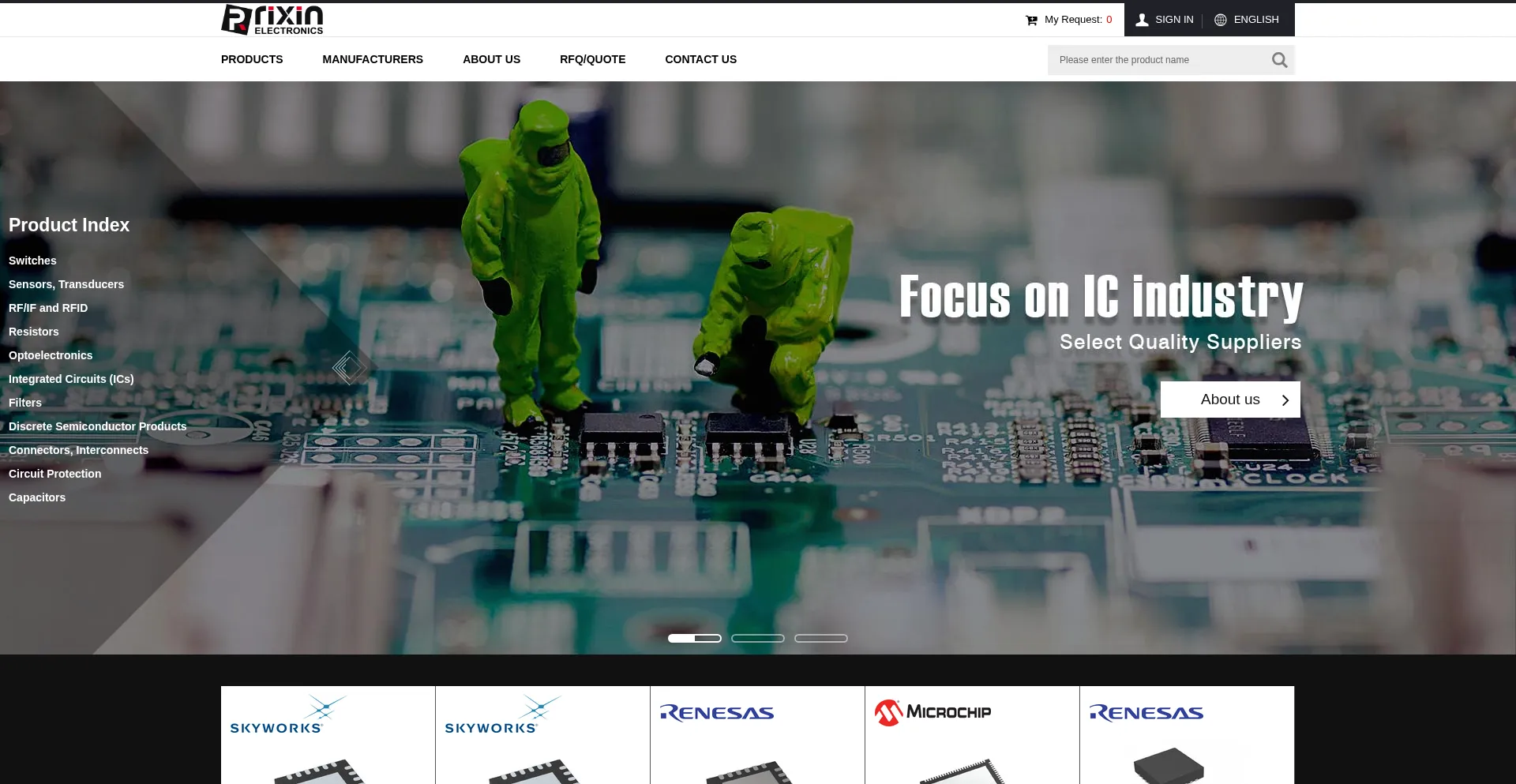Open the PRODUCTS menu
This screenshot has width=1516, height=784.
tap(252, 59)
